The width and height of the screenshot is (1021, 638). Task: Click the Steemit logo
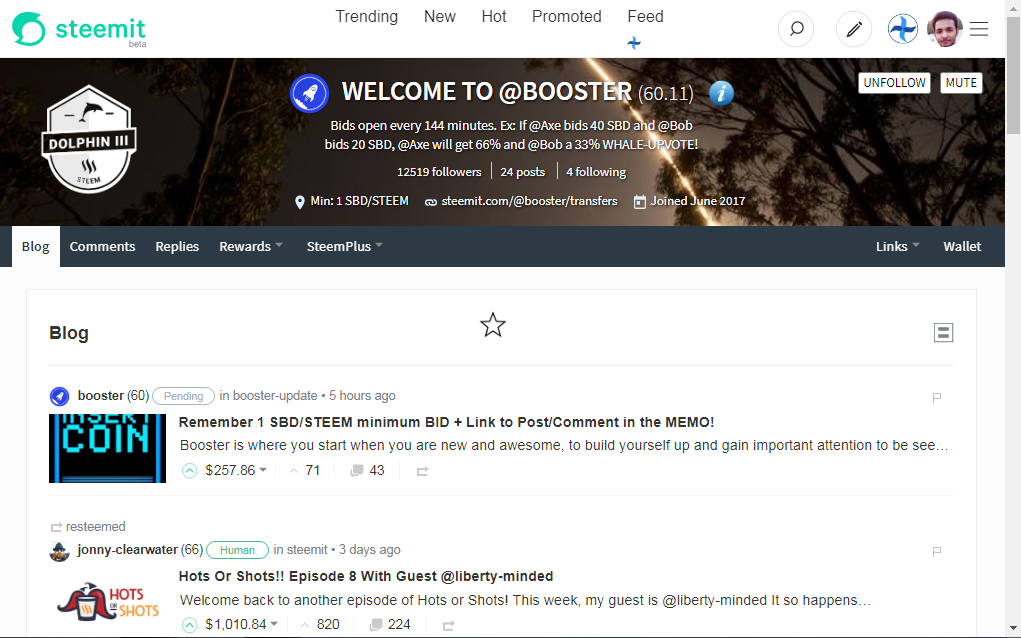point(79,29)
